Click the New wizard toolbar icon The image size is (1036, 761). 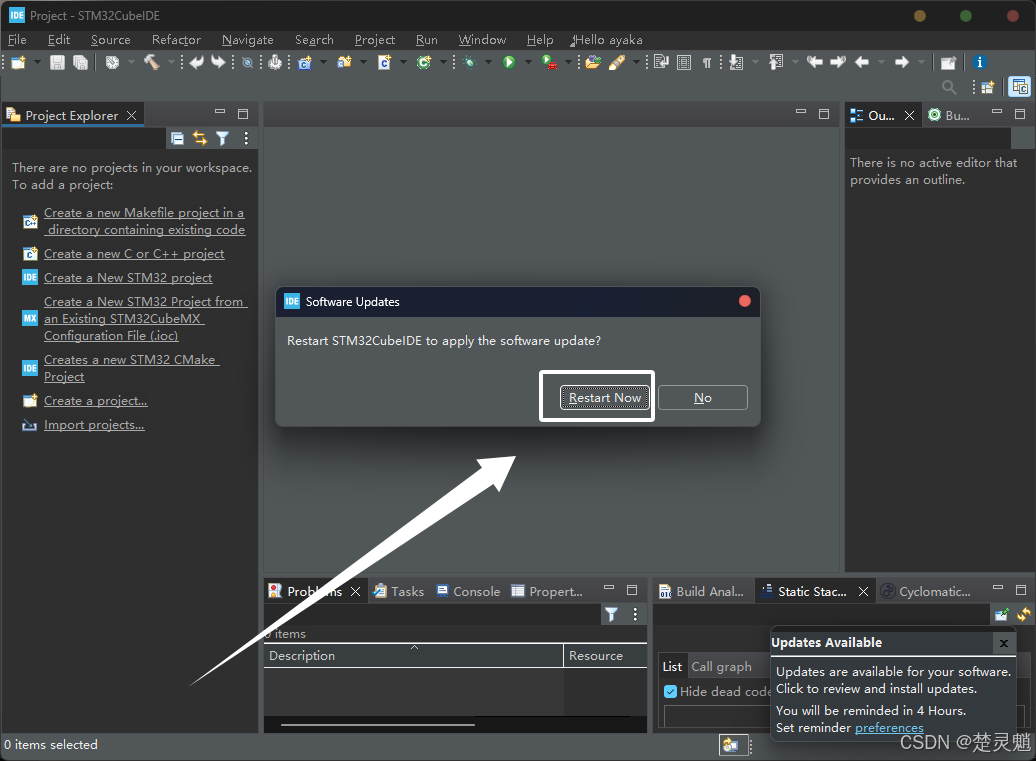click(18, 62)
